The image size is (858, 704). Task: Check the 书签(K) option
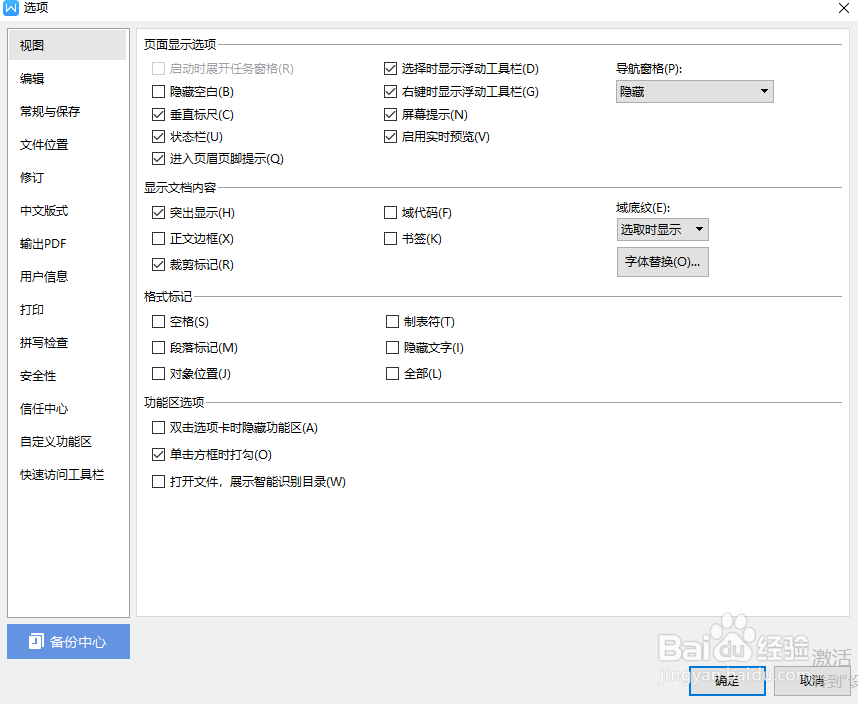coord(390,238)
